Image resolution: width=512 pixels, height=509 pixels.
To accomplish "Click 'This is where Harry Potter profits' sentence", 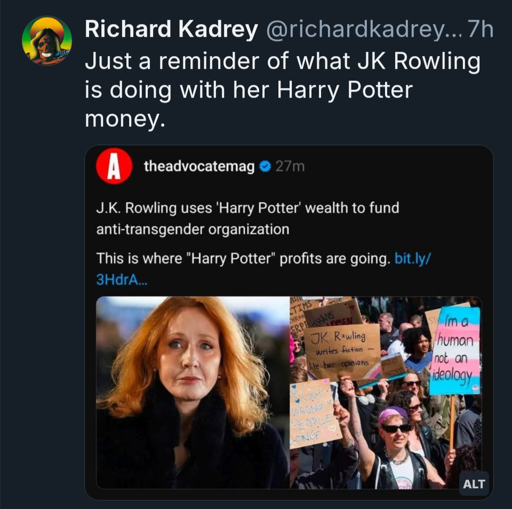I will coord(243,259).
